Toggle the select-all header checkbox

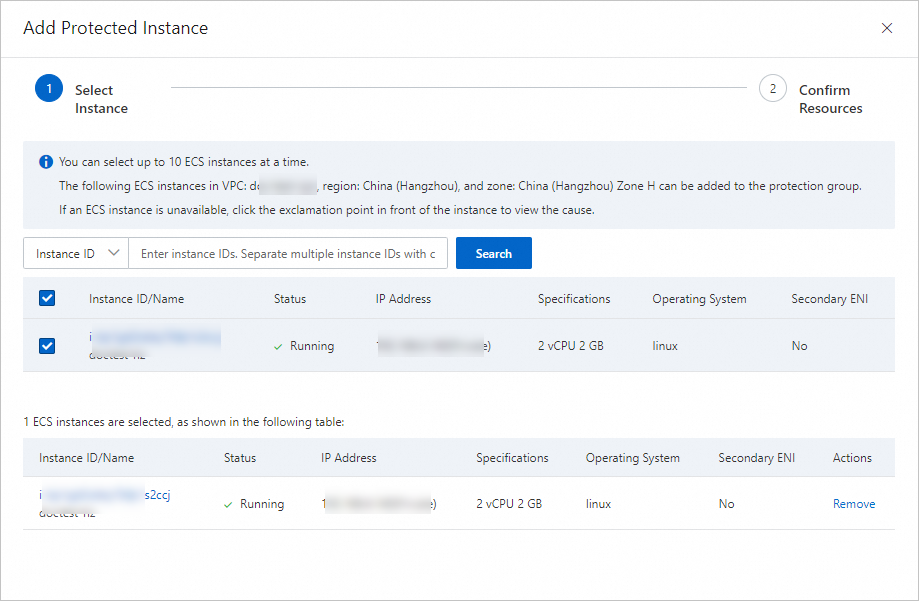(47, 298)
